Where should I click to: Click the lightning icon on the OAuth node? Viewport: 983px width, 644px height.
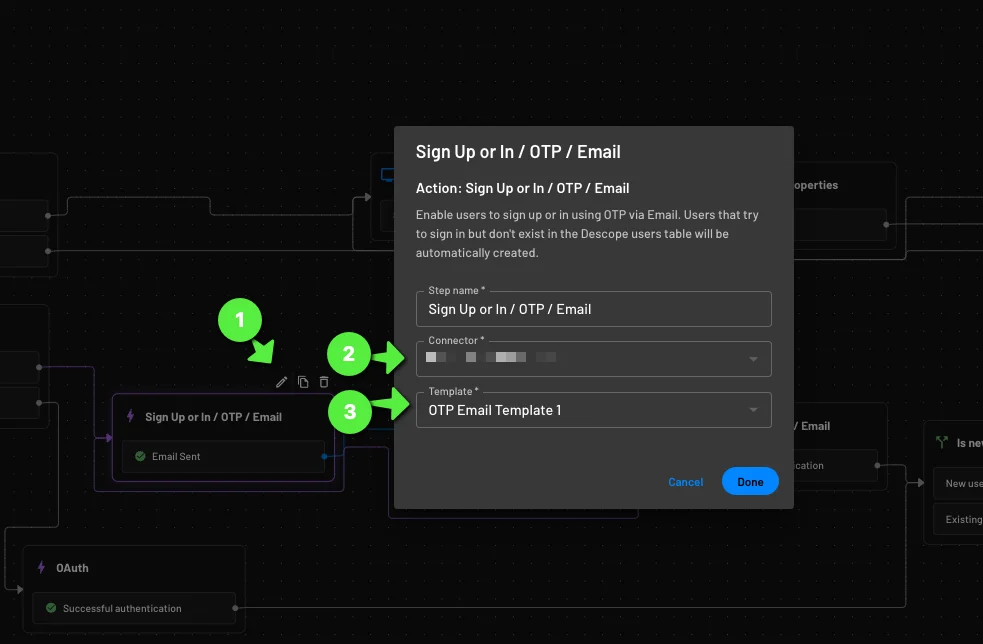(x=41, y=567)
